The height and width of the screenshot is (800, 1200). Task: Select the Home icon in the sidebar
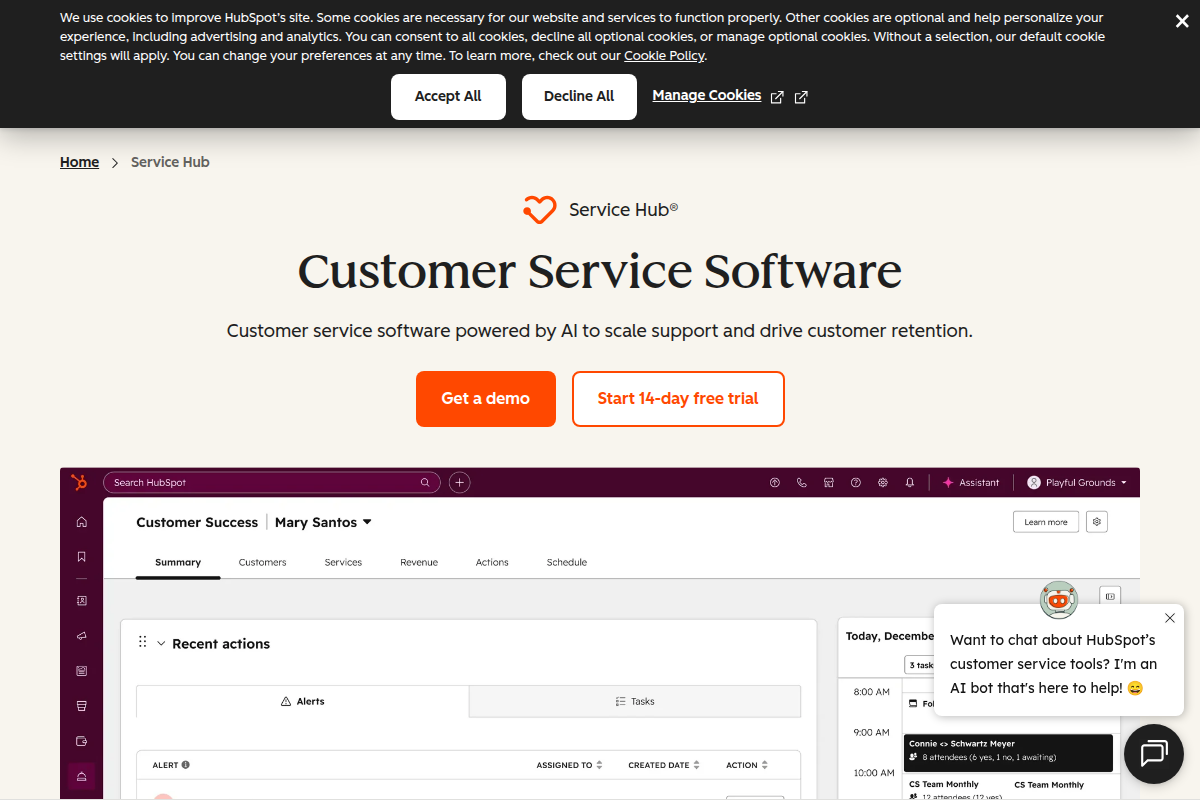tap(81, 521)
